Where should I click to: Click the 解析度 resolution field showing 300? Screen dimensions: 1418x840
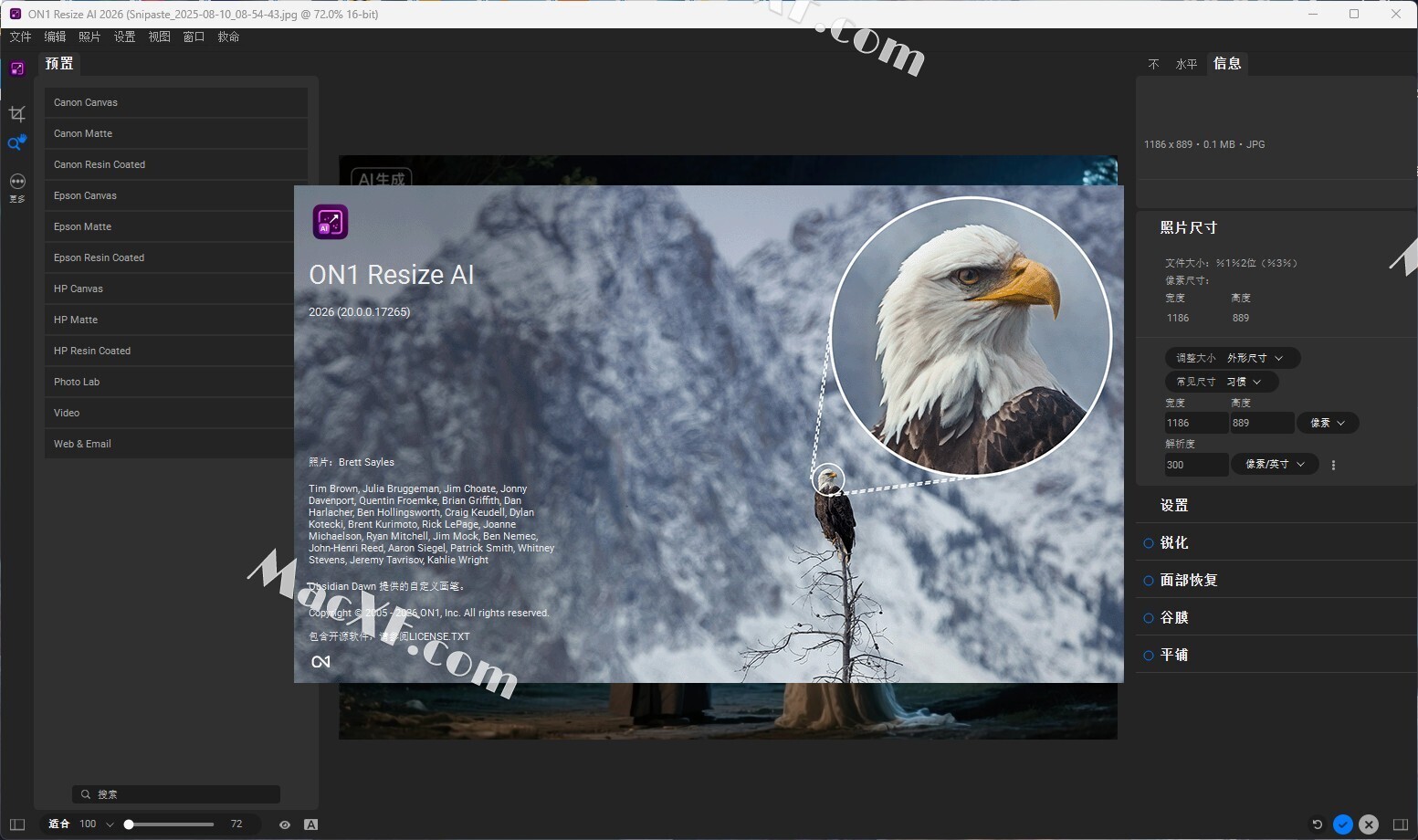[x=1196, y=465]
